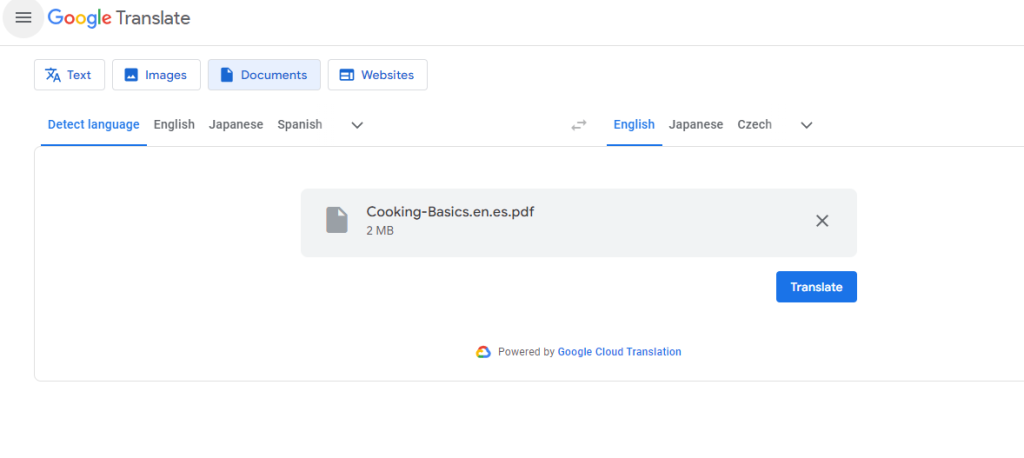Image resolution: width=1024 pixels, height=458 pixels.
Task: Switch to Text translation mode
Action: tap(69, 75)
